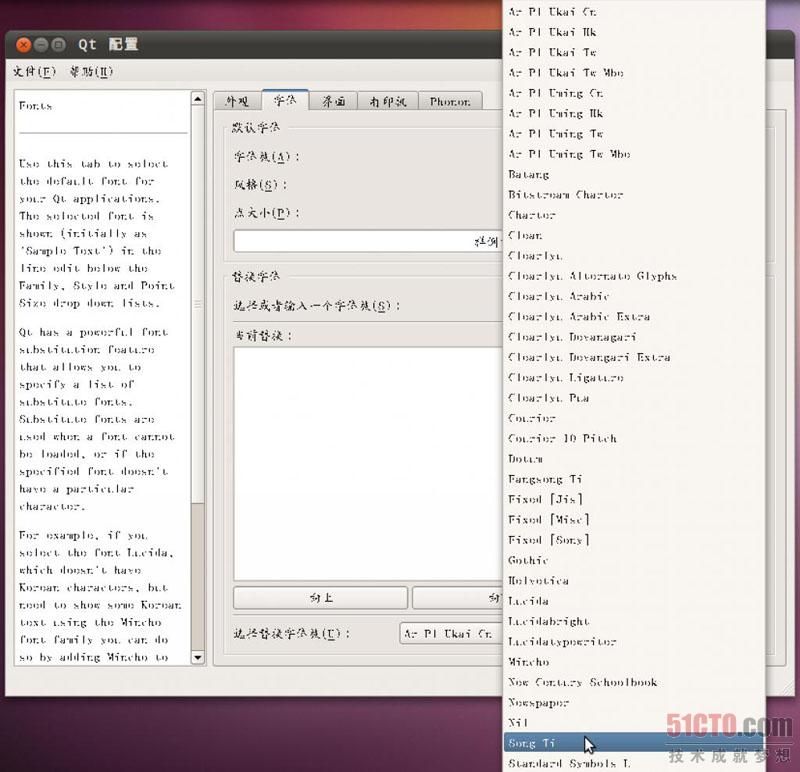Select Clearlyu Ligature font

[x=634, y=378]
